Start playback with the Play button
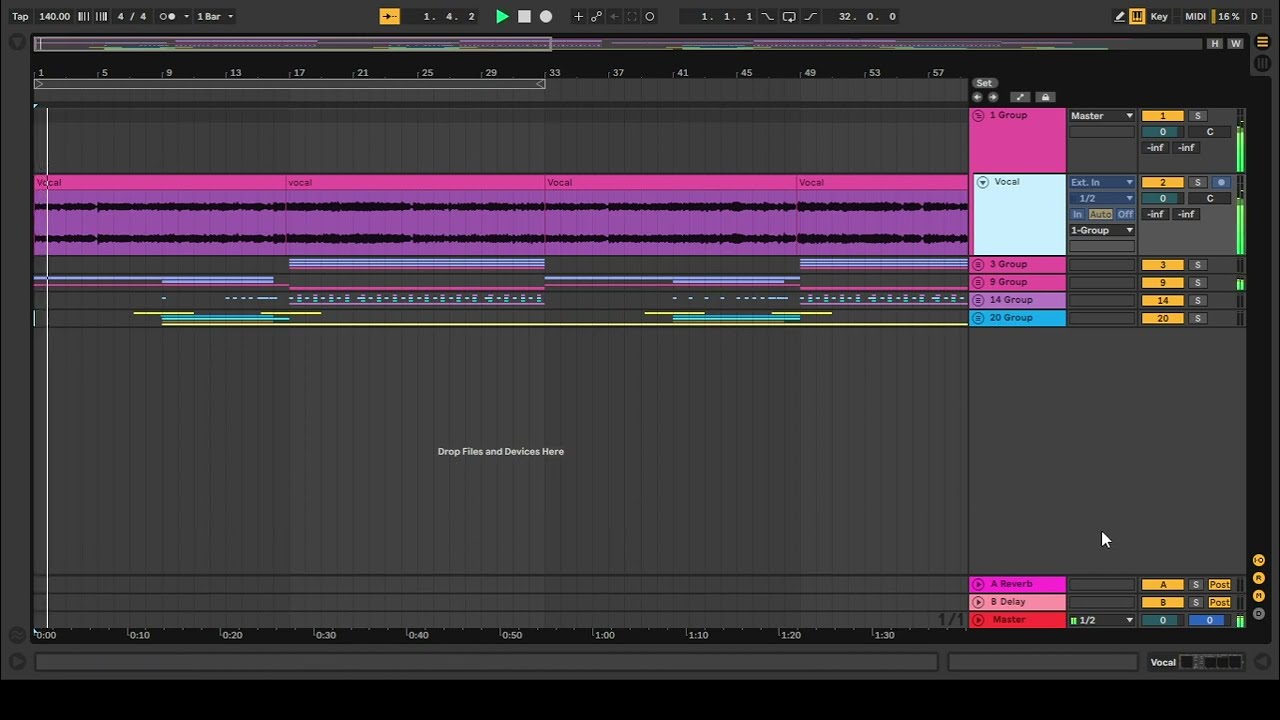 click(502, 16)
